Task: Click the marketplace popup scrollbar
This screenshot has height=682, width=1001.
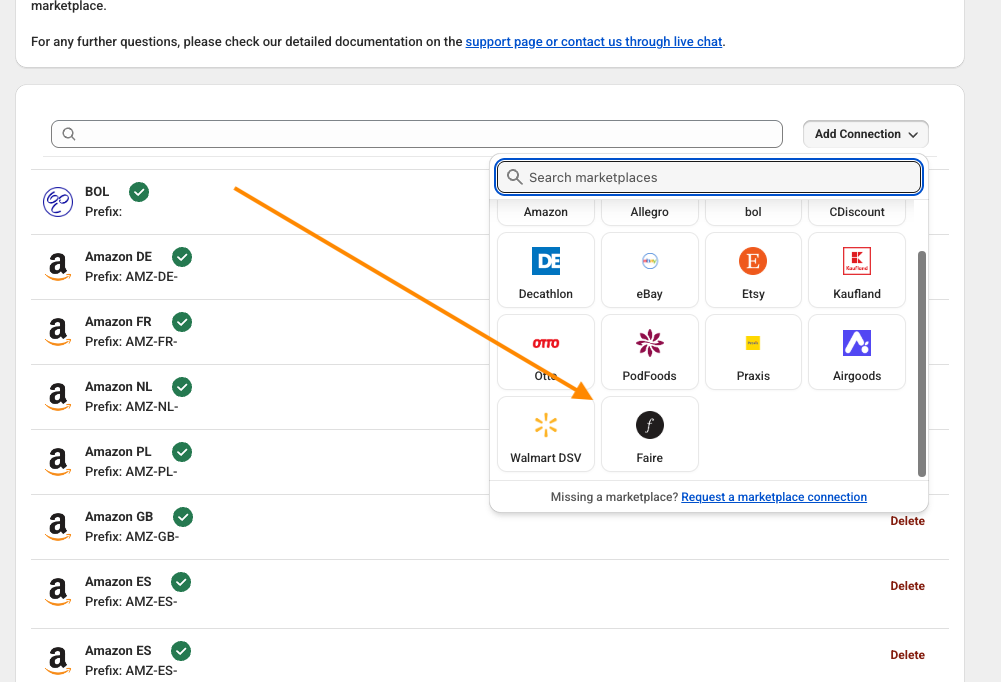Action: [x=921, y=364]
